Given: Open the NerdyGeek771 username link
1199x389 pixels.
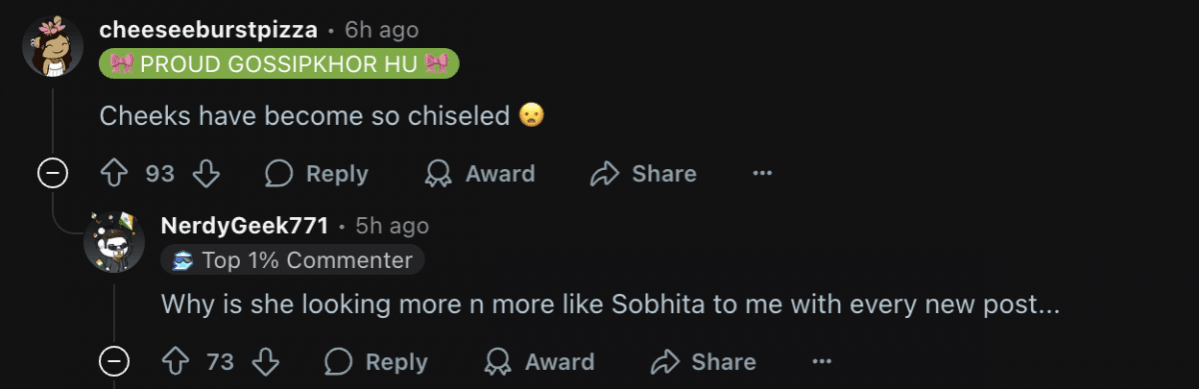Looking at the screenshot, I should (x=245, y=226).
